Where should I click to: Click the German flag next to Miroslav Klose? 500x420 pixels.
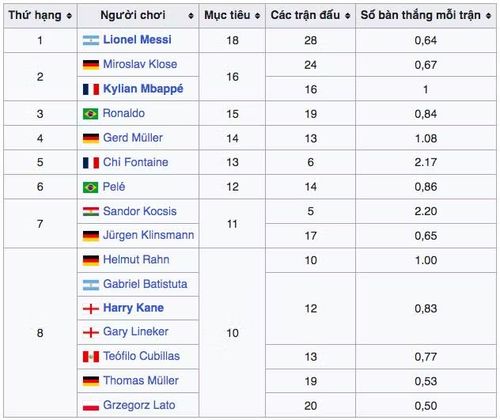click(x=91, y=65)
